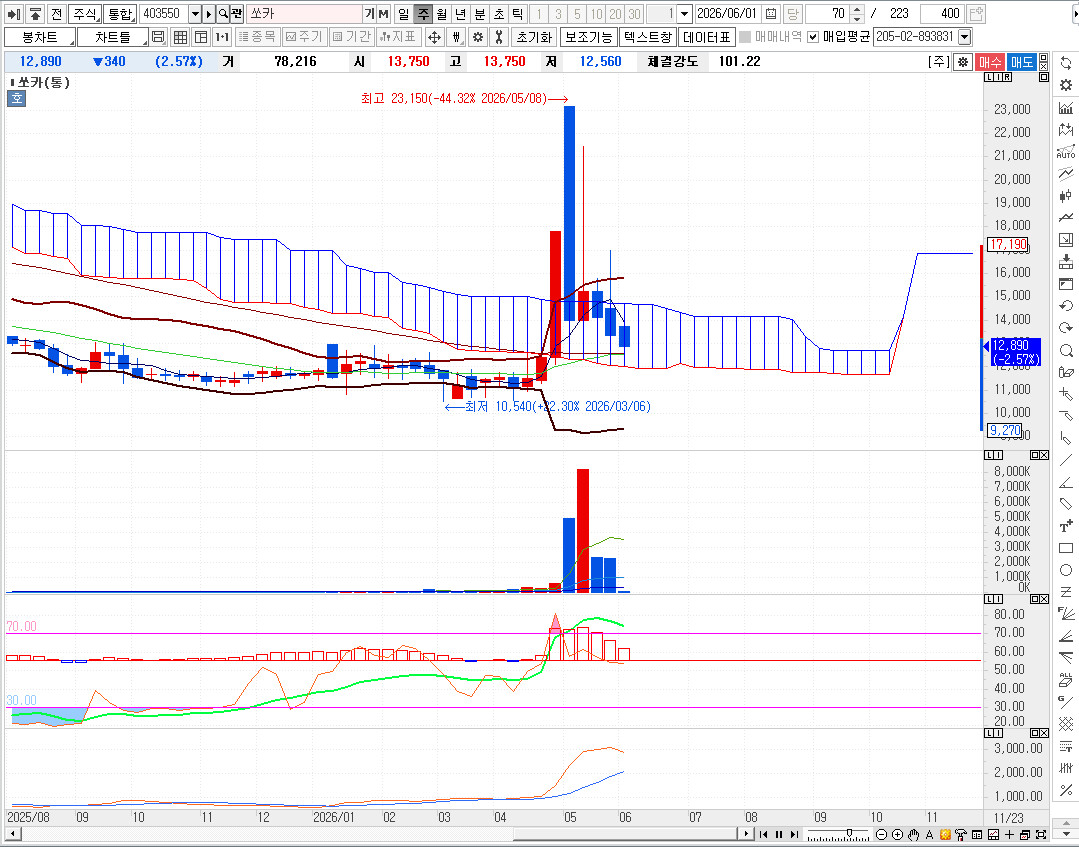Image resolution: width=1079 pixels, height=847 pixels.
Task: Click the zoom in plus icon
Action: (x=897, y=835)
